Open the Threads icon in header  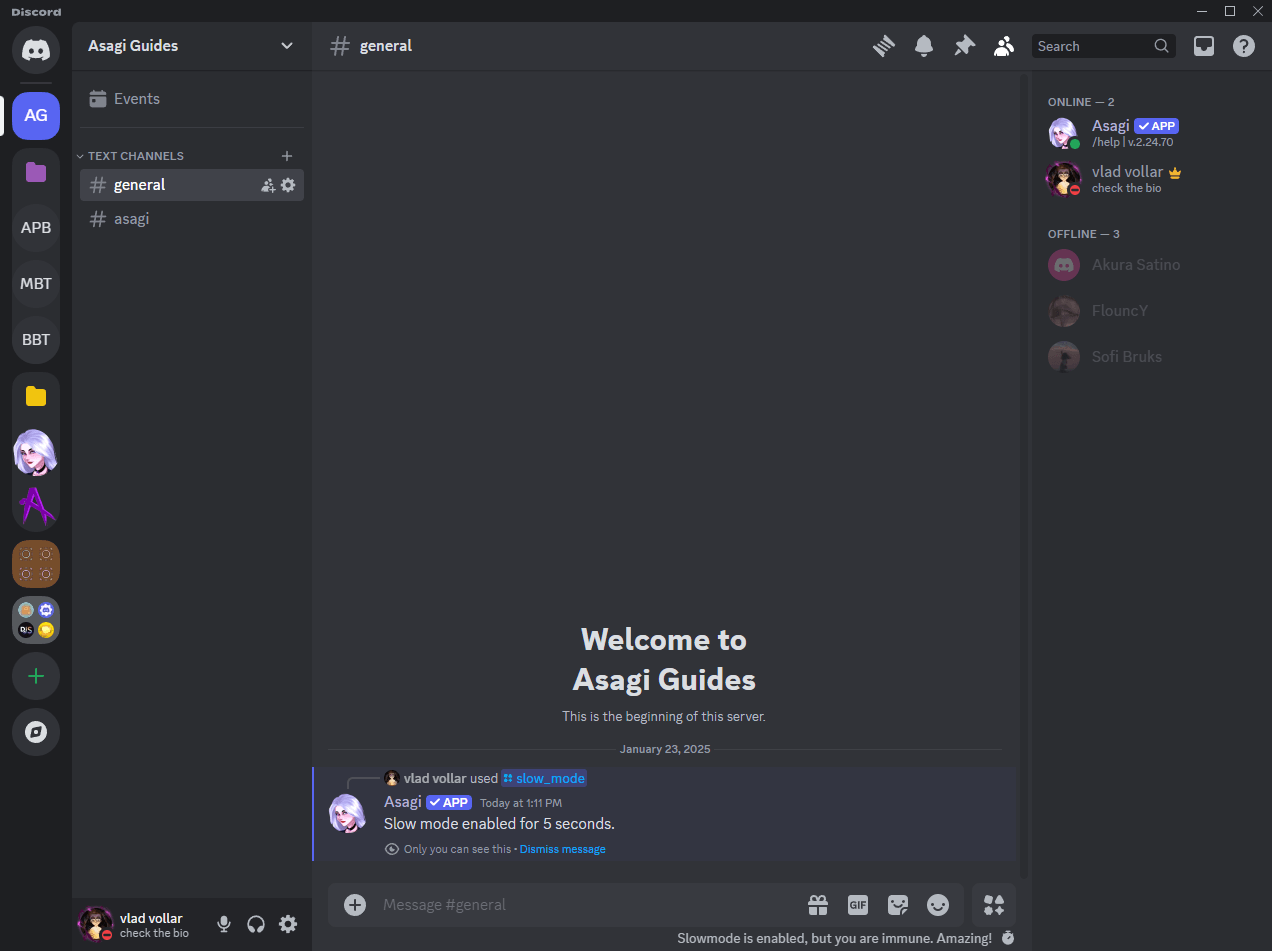(x=883, y=46)
